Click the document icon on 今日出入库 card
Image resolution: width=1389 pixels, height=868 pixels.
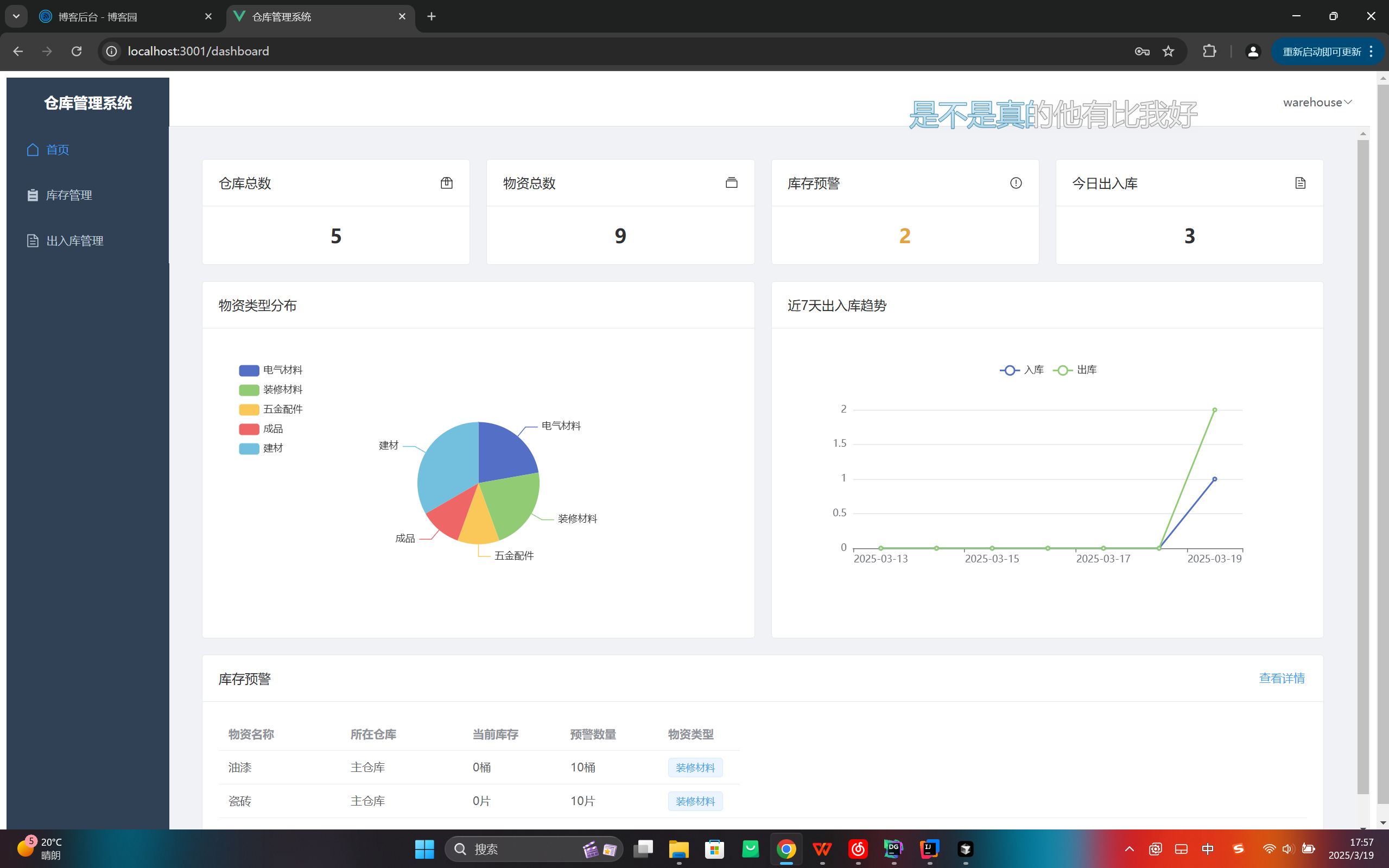1300,183
